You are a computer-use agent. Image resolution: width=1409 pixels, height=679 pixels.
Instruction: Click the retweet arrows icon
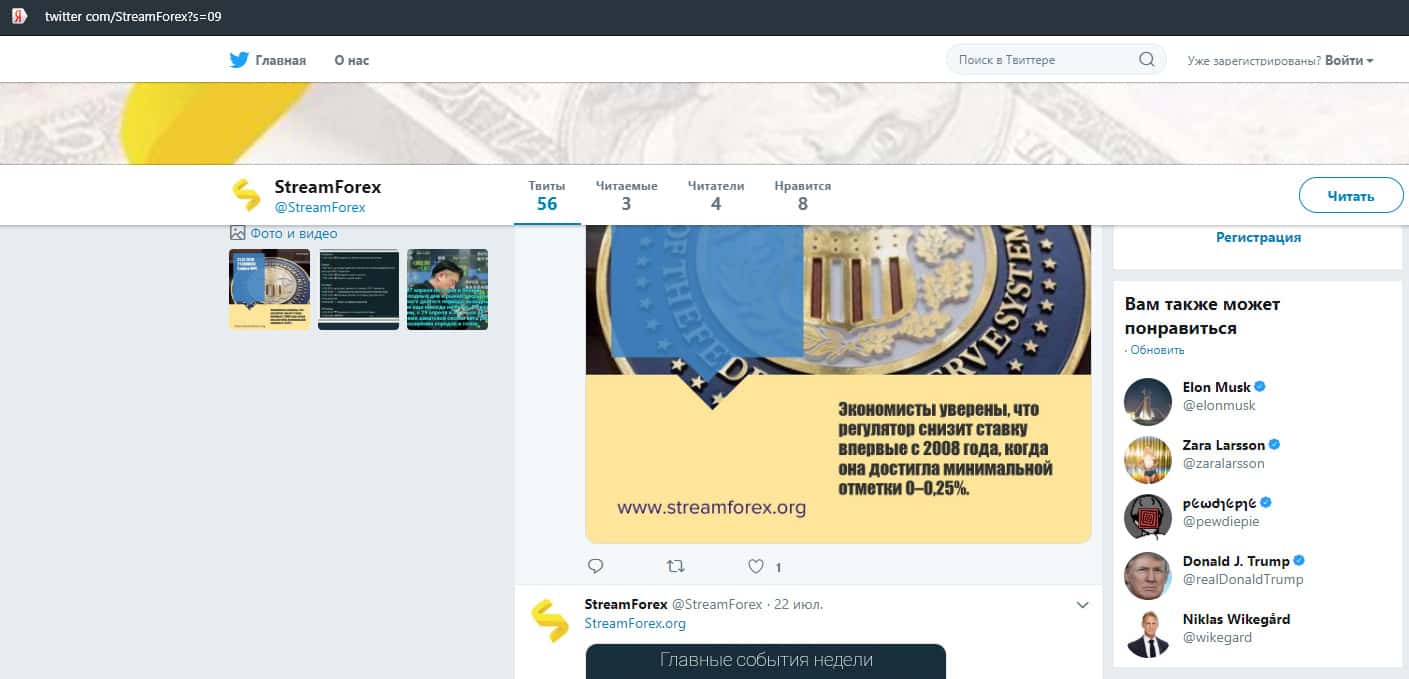(676, 566)
